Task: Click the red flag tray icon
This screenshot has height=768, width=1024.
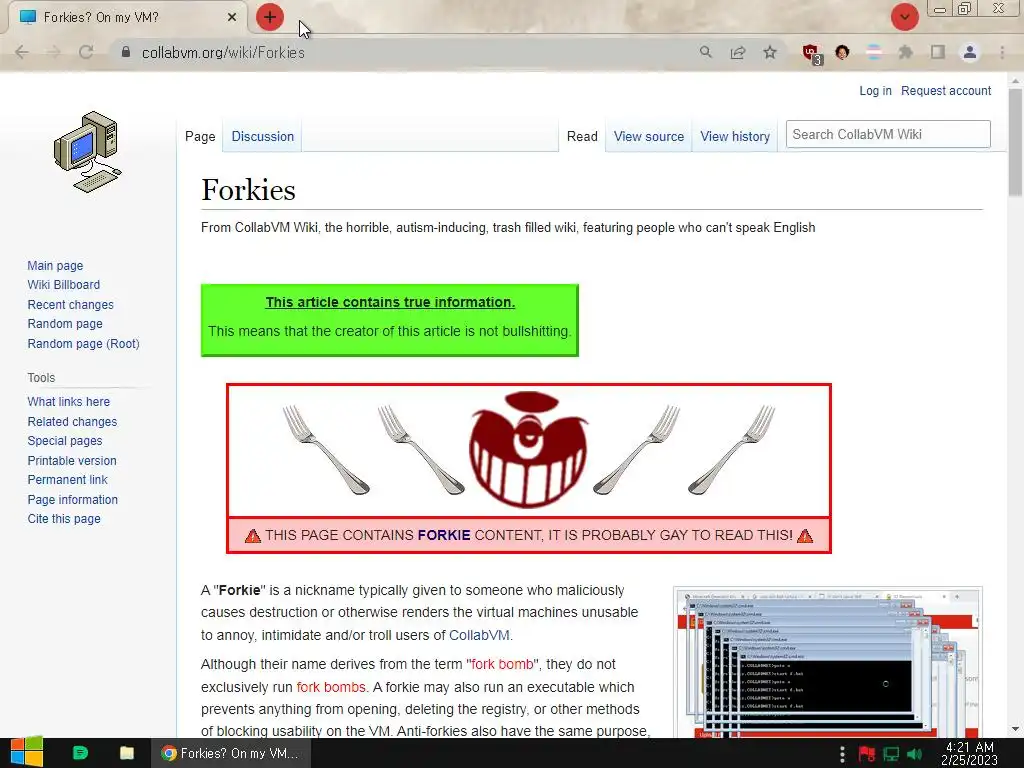Action: [867, 754]
